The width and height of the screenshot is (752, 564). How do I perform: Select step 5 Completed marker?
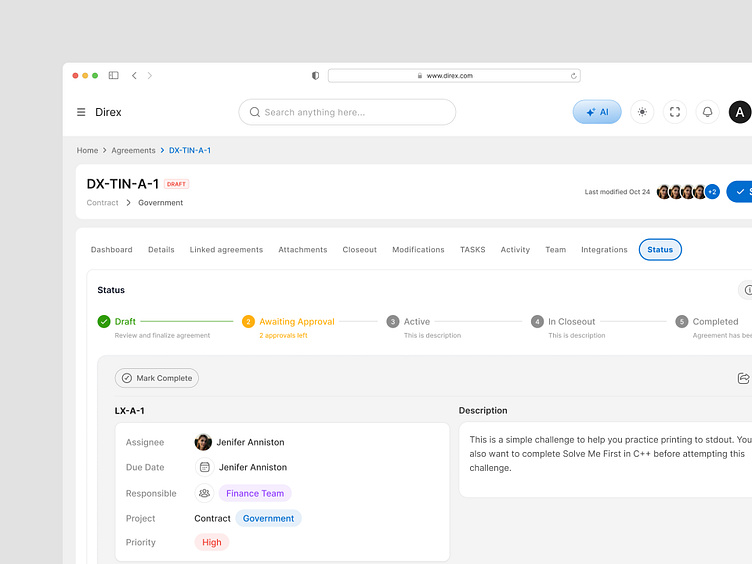682,321
